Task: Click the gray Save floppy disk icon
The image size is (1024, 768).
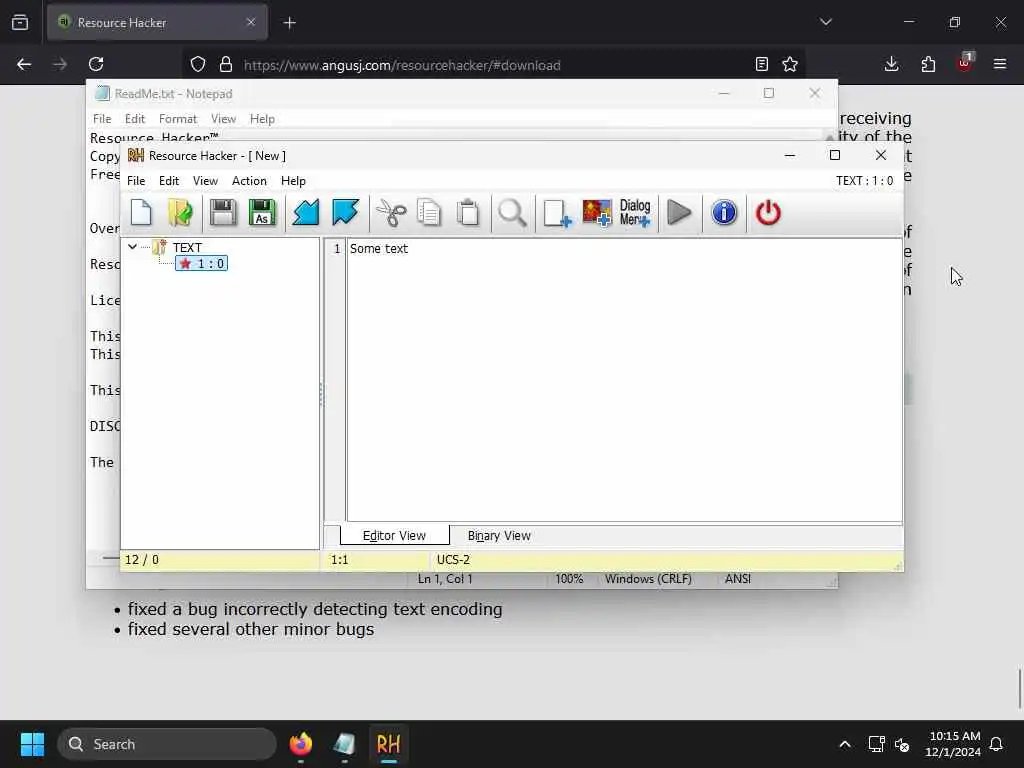Action: tap(223, 213)
